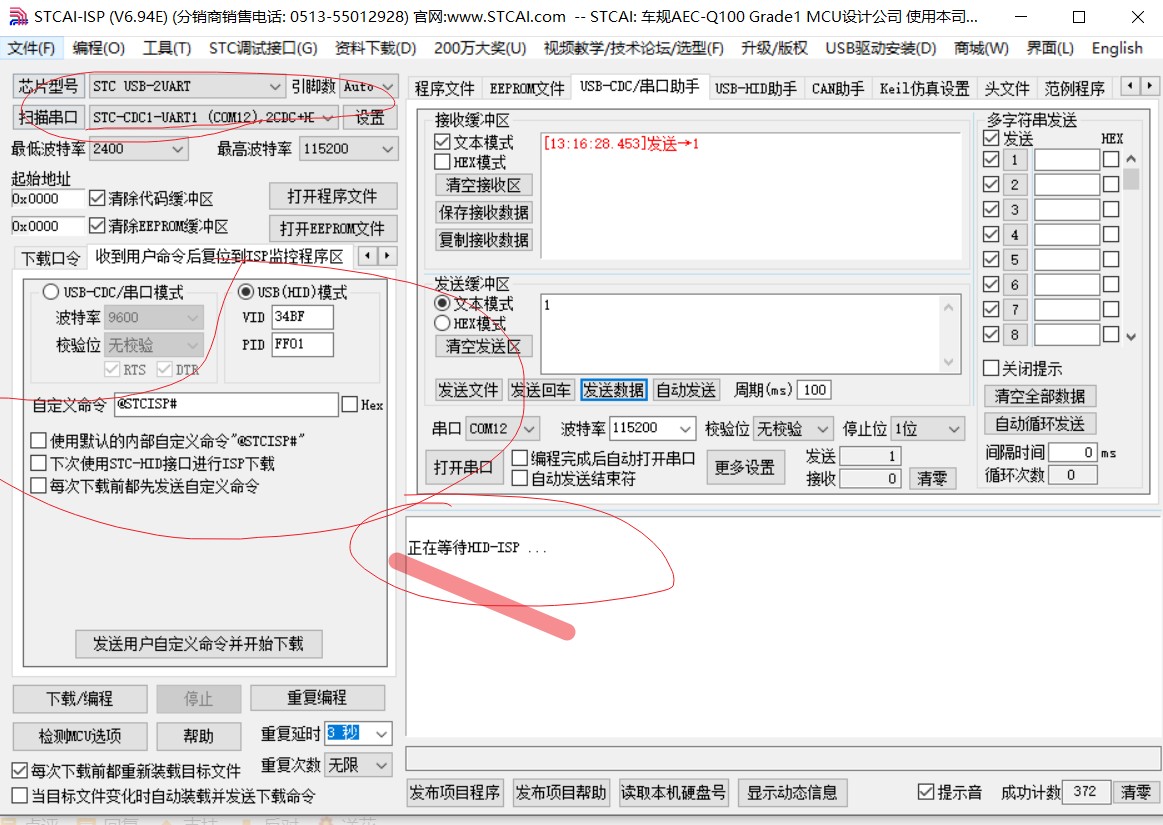This screenshot has width=1163, height=825.
Task: Click the 打开程序文件 button
Action: (333, 197)
